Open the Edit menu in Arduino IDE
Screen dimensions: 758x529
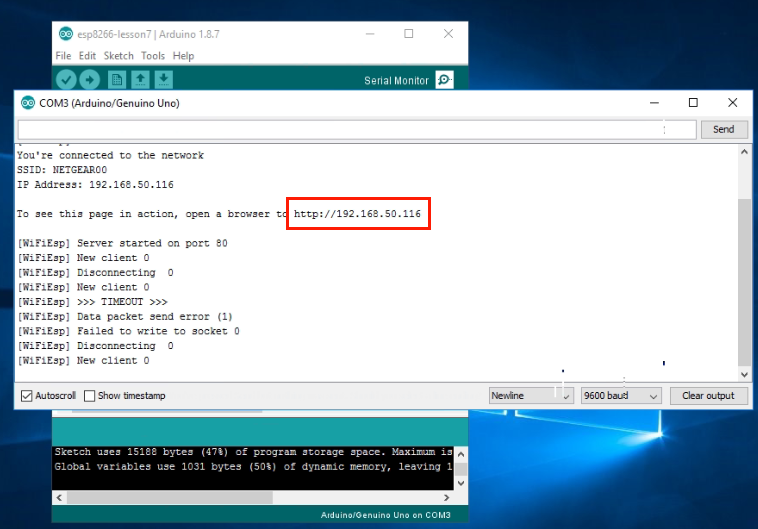(87, 56)
